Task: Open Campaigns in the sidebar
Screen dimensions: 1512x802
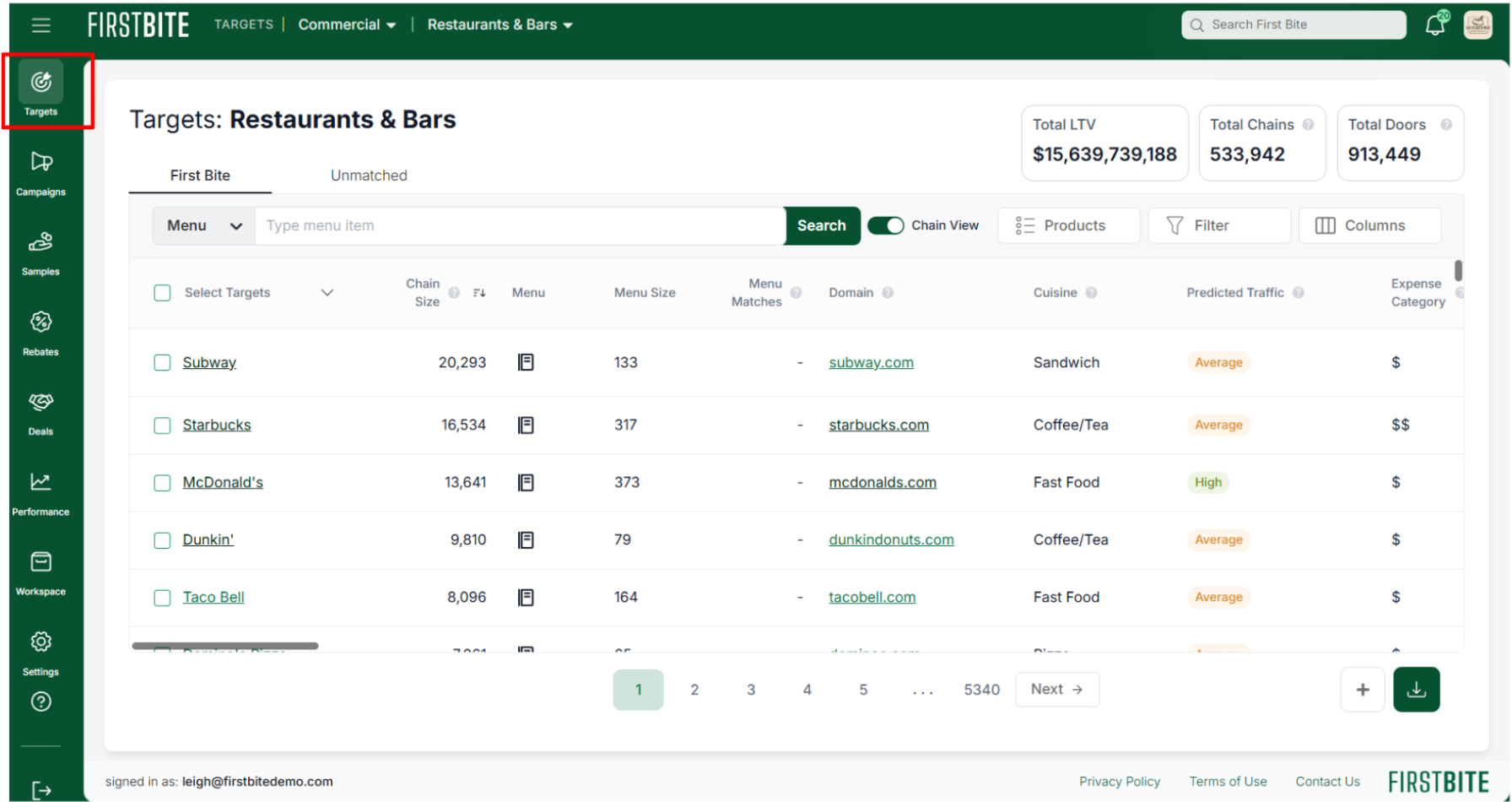Action: 40,172
